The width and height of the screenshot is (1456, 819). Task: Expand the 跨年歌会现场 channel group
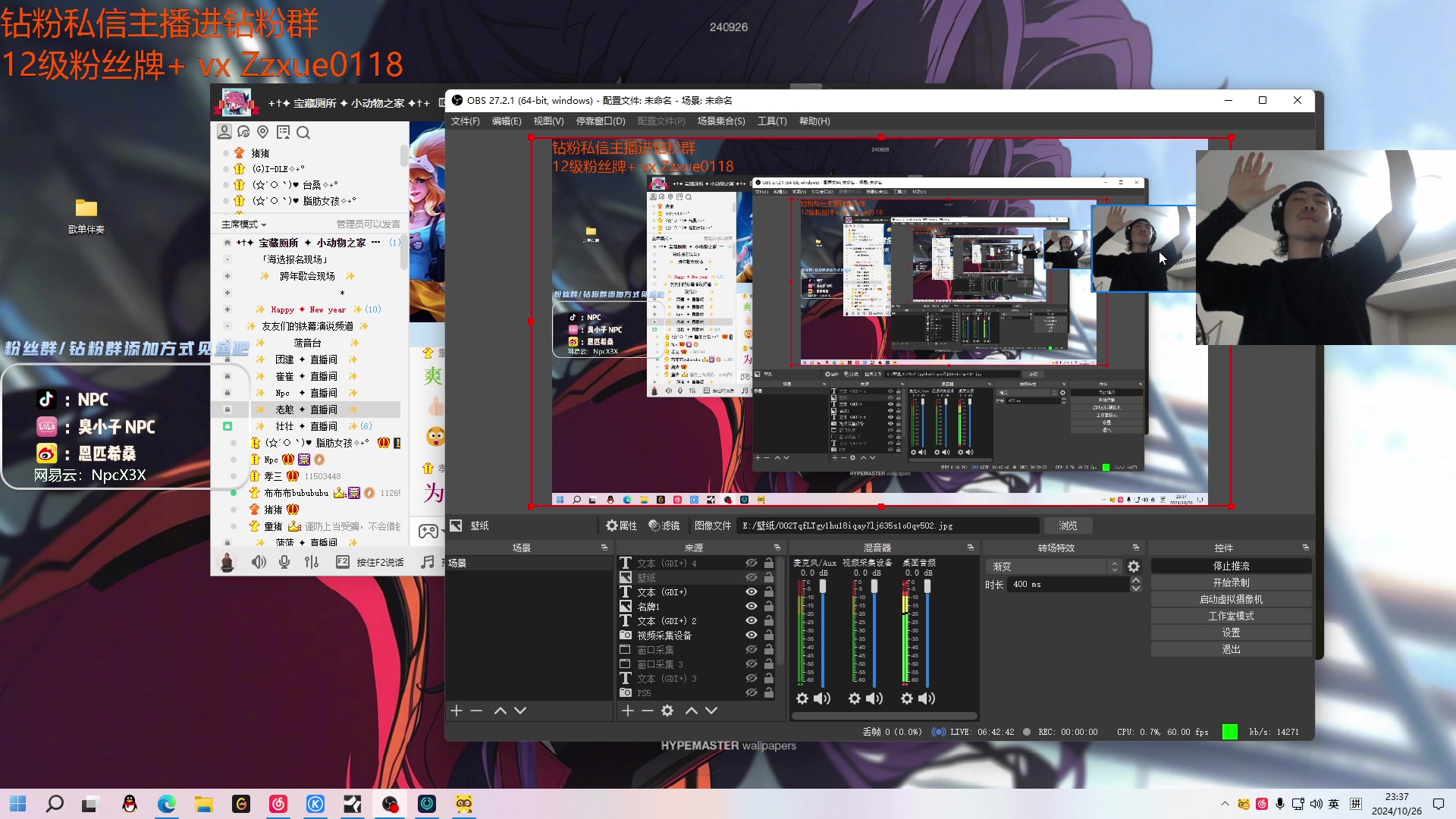[227, 276]
